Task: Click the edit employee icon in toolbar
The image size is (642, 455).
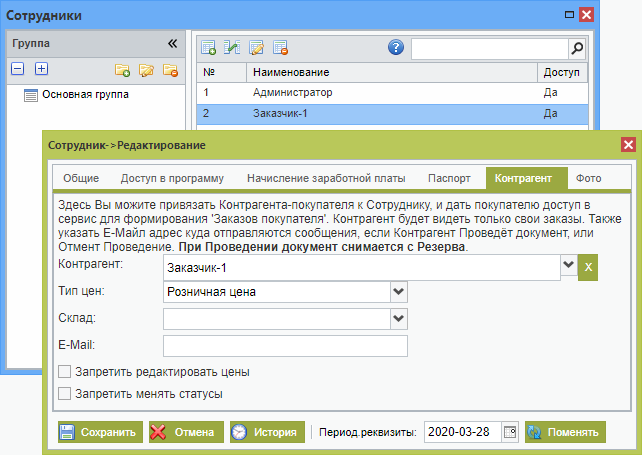Action: (257, 48)
